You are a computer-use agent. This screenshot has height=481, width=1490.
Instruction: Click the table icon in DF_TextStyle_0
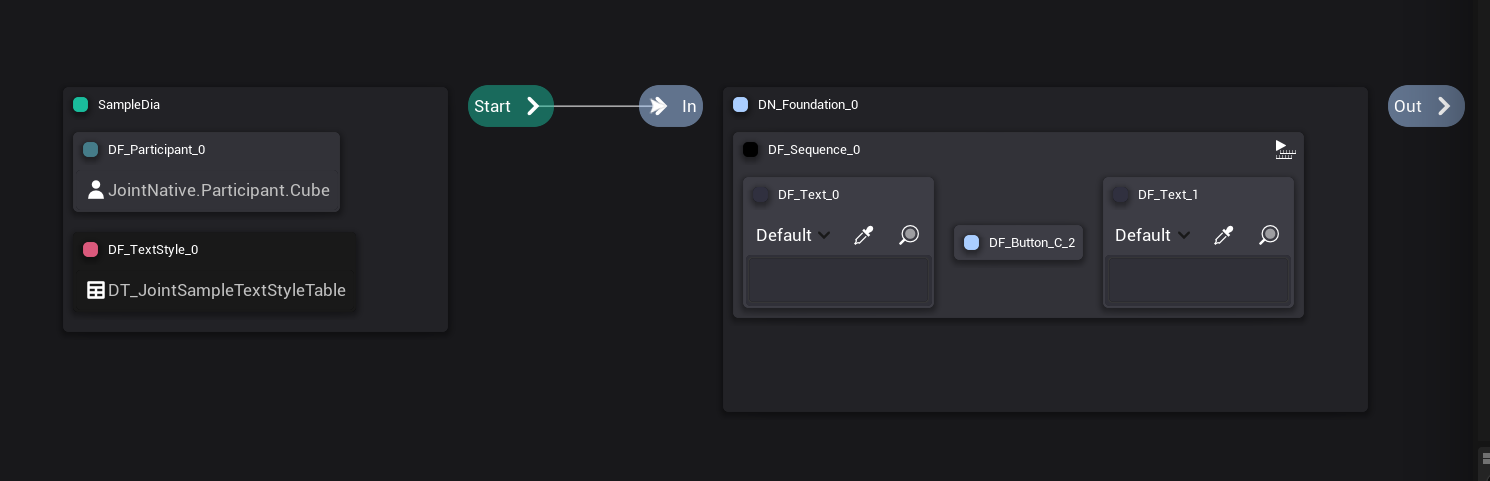96,291
